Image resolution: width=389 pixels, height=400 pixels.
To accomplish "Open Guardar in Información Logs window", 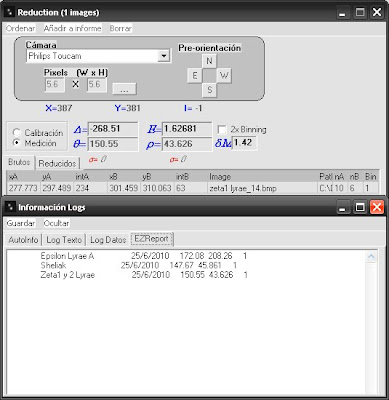I will coord(21,223).
